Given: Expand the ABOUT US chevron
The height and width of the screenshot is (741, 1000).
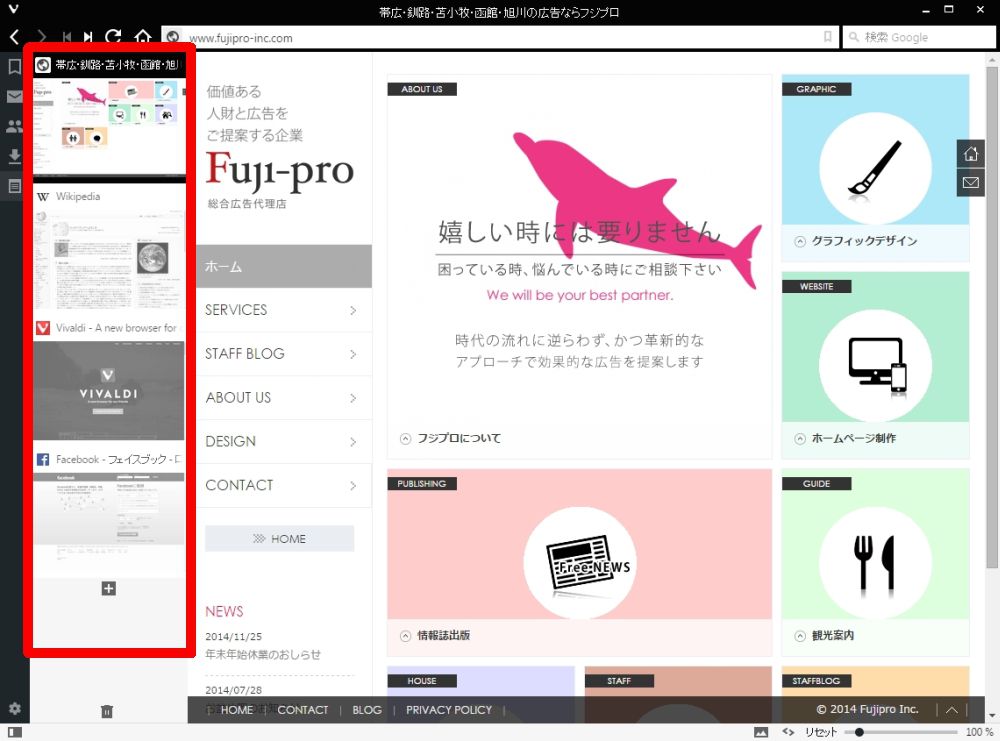Looking at the screenshot, I should 353,398.
